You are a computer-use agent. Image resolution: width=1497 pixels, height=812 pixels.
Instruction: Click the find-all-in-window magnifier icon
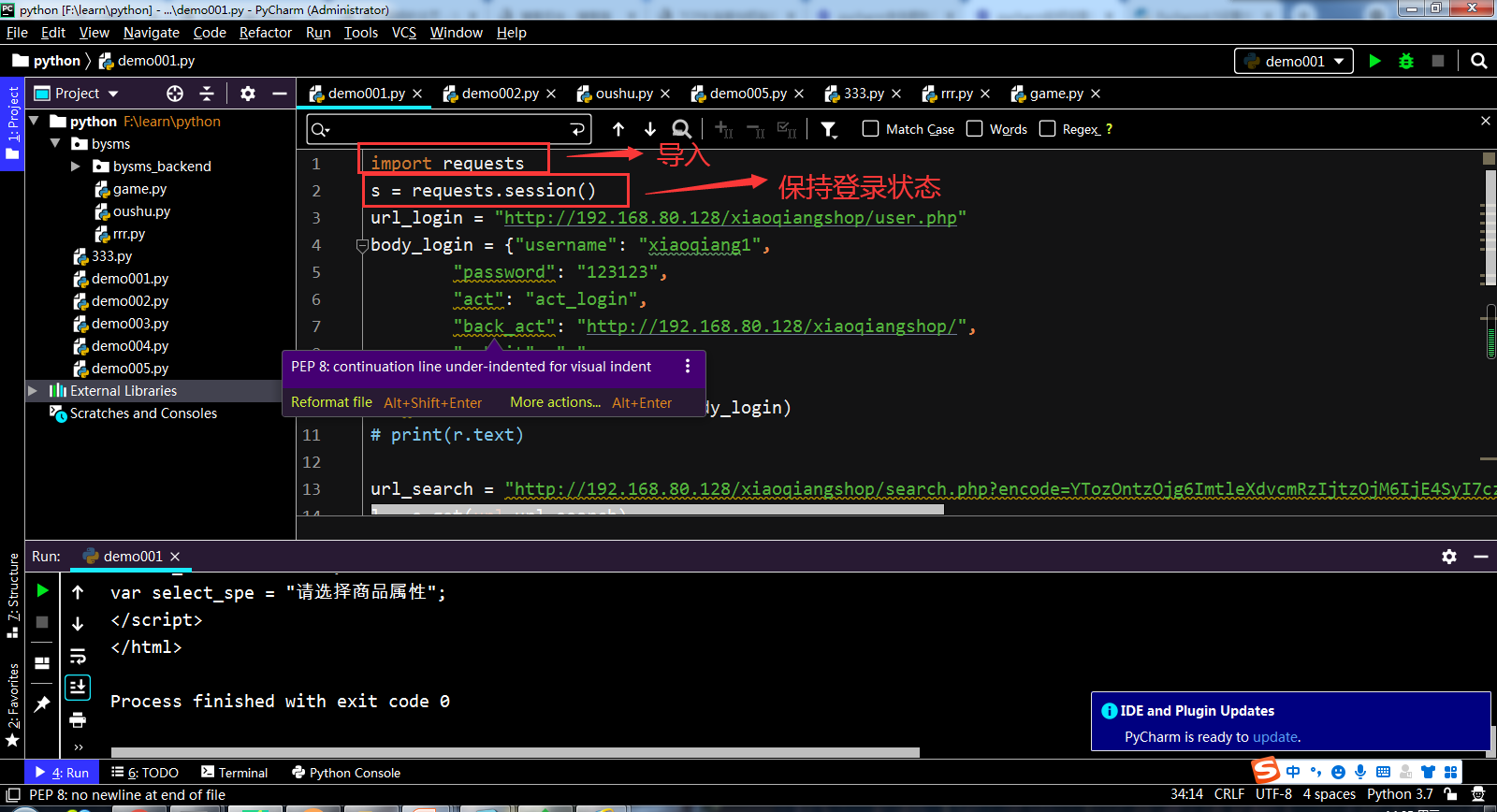682,129
